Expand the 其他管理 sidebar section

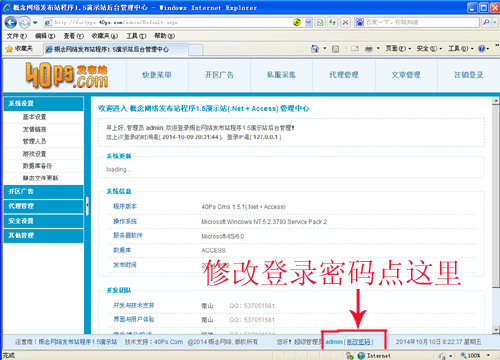coord(43,235)
